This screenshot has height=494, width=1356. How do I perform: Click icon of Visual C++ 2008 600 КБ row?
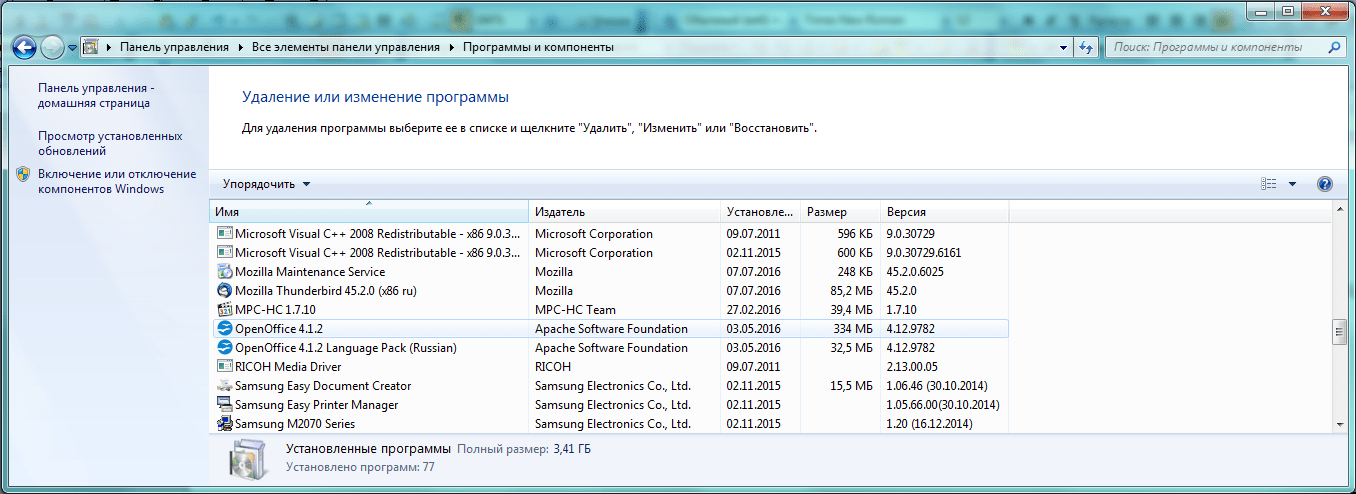pyautogui.click(x=225, y=253)
